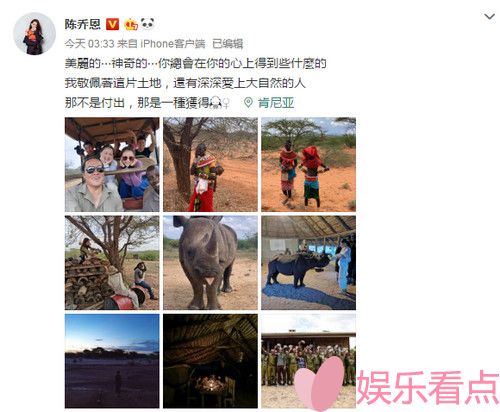Click the poster's round avatar picture
The image size is (500, 412).
coord(34,34)
